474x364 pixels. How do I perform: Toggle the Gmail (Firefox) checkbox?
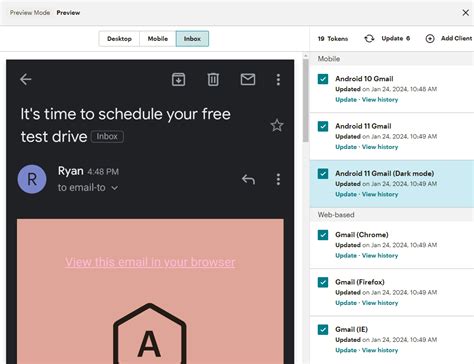323,282
